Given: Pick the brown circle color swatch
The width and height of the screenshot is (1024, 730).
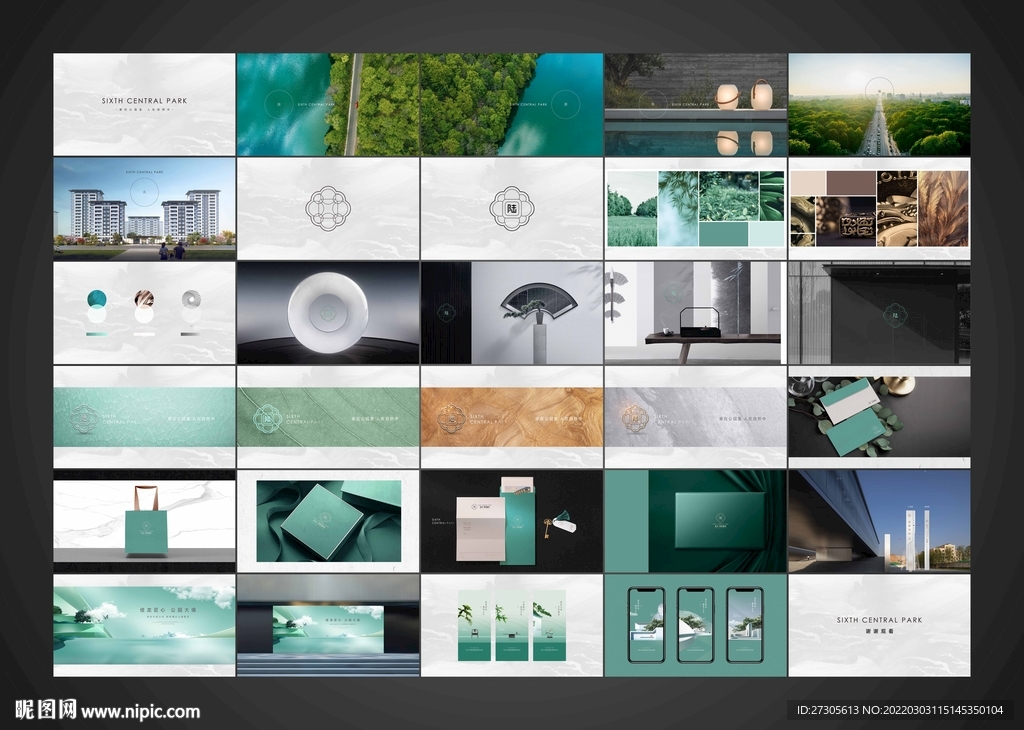Looking at the screenshot, I should tap(144, 299).
